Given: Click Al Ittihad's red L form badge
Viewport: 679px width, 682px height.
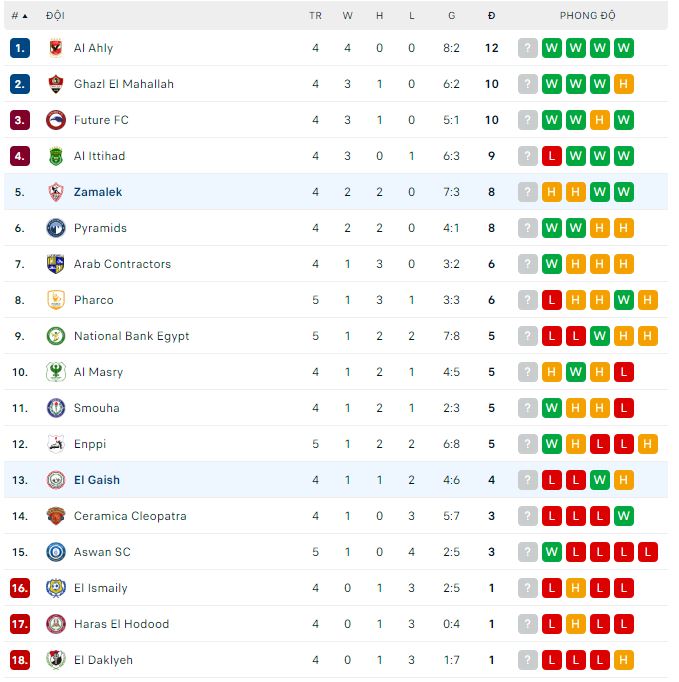Looking at the screenshot, I should [x=552, y=156].
